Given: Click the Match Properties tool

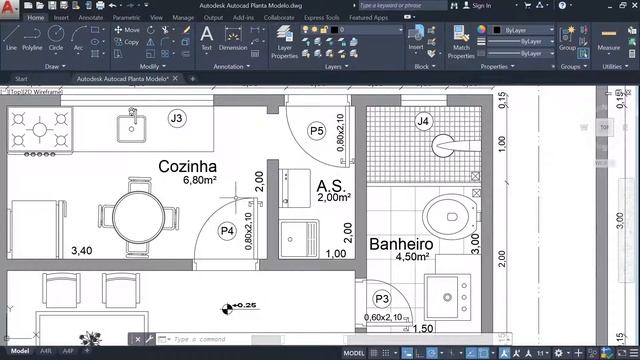Looking at the screenshot, I should coord(461,42).
